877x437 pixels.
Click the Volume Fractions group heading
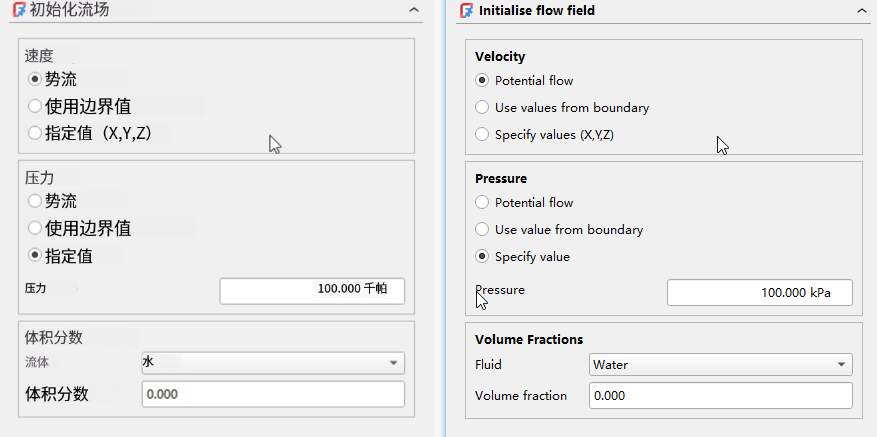(529, 340)
